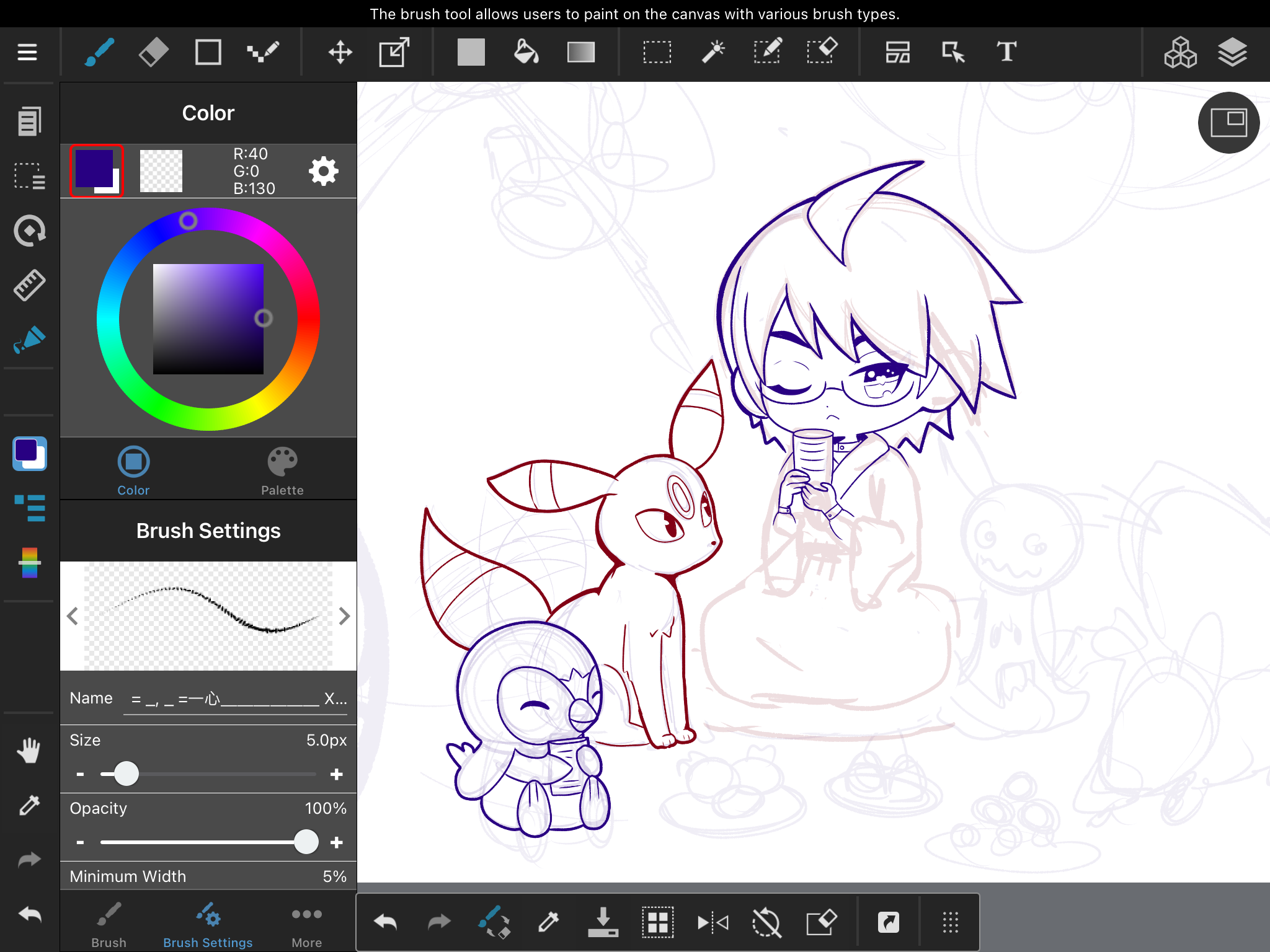Switch to the Palette tab
This screenshot has height=952, width=1270.
click(282, 471)
